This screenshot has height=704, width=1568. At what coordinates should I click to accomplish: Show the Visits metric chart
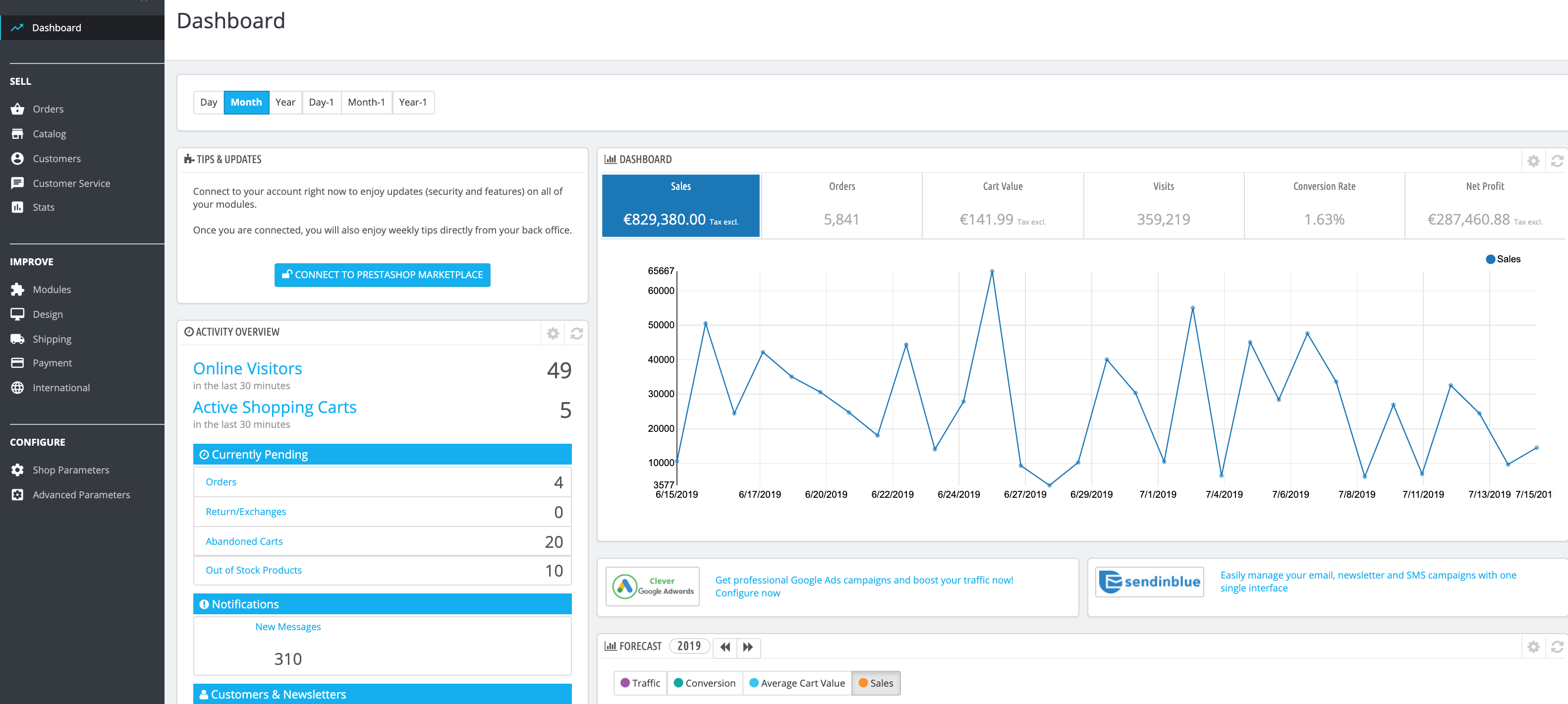[1163, 205]
